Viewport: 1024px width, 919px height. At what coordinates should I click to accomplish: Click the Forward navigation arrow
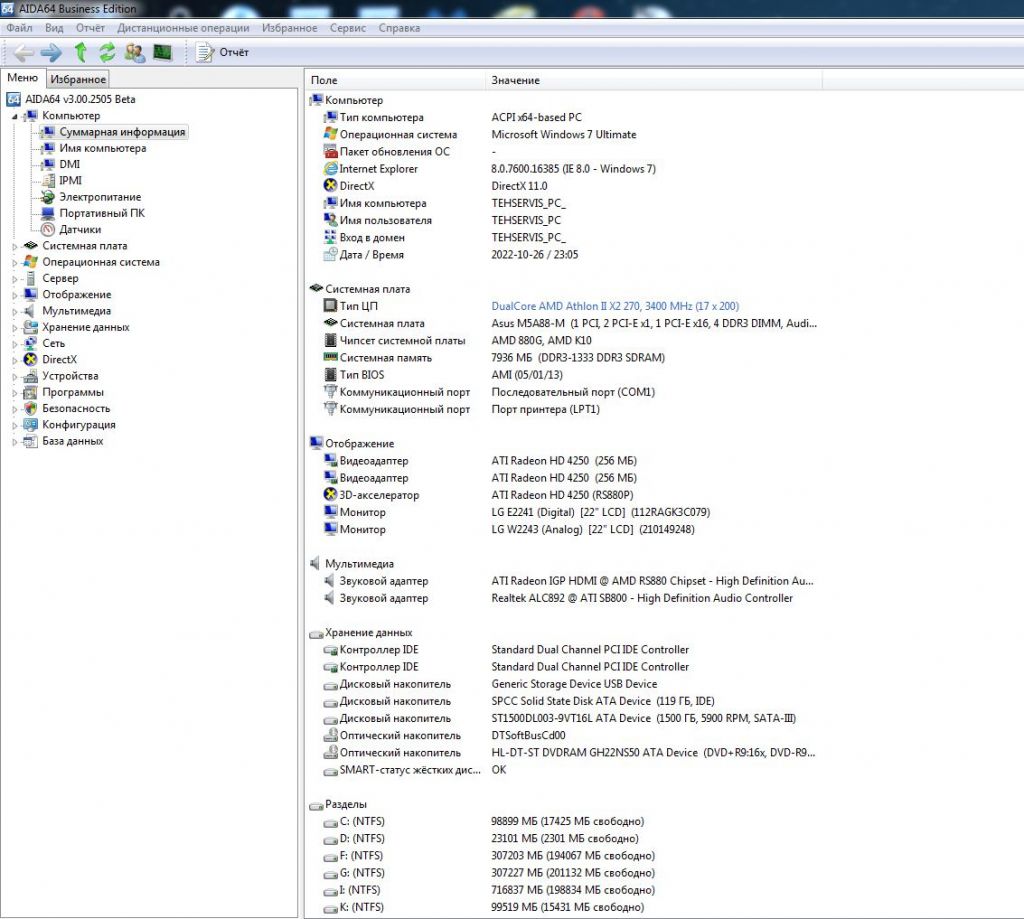click(51, 52)
